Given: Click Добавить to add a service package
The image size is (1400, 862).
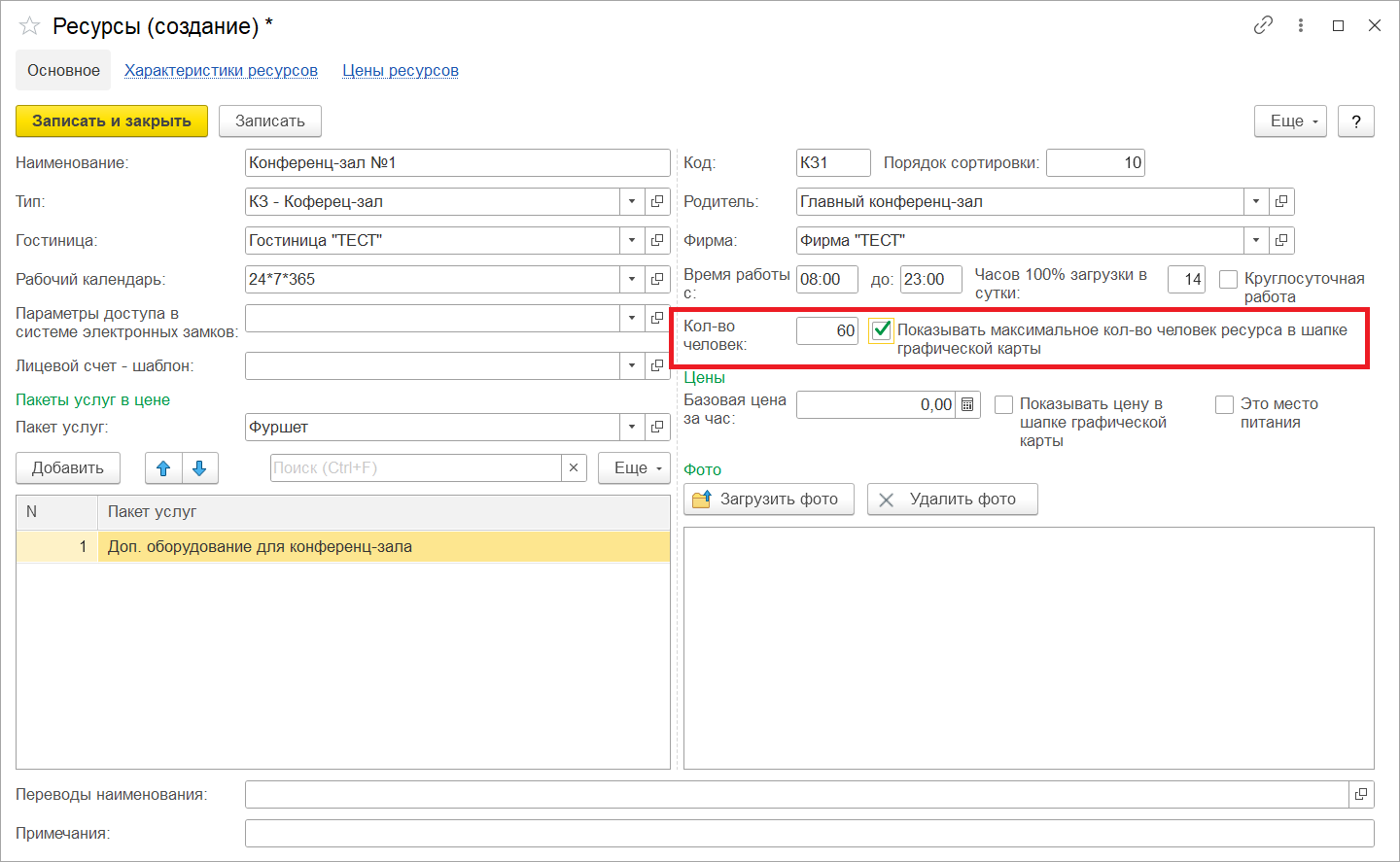Looking at the screenshot, I should coord(67,468).
